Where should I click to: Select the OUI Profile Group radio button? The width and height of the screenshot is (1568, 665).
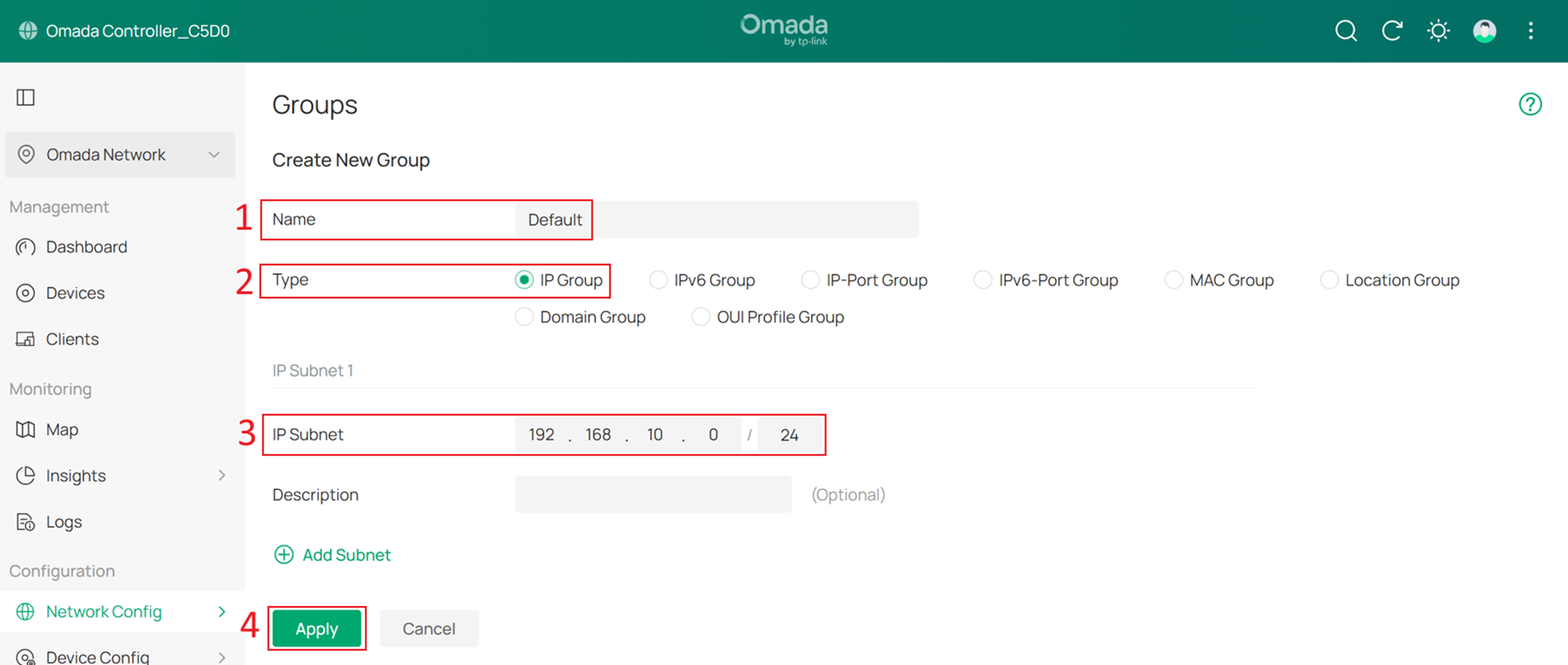point(701,317)
